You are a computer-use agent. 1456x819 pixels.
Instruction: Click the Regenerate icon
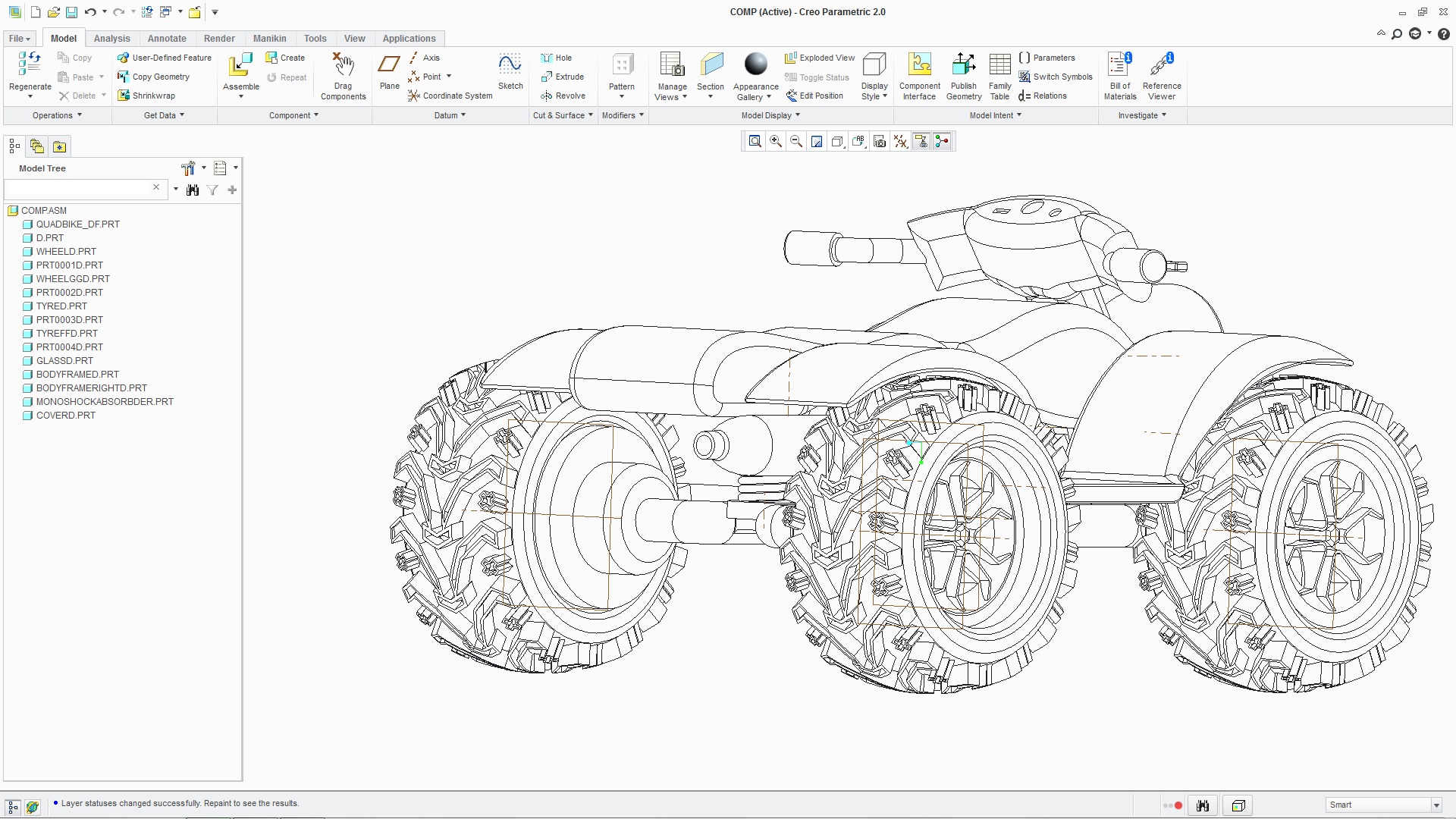(x=30, y=64)
